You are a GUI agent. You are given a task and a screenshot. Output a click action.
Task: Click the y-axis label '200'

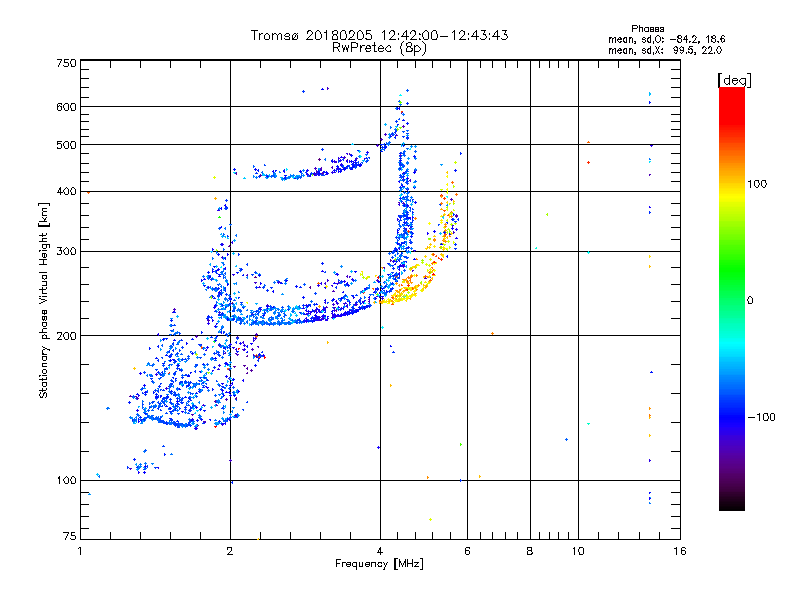pos(66,336)
